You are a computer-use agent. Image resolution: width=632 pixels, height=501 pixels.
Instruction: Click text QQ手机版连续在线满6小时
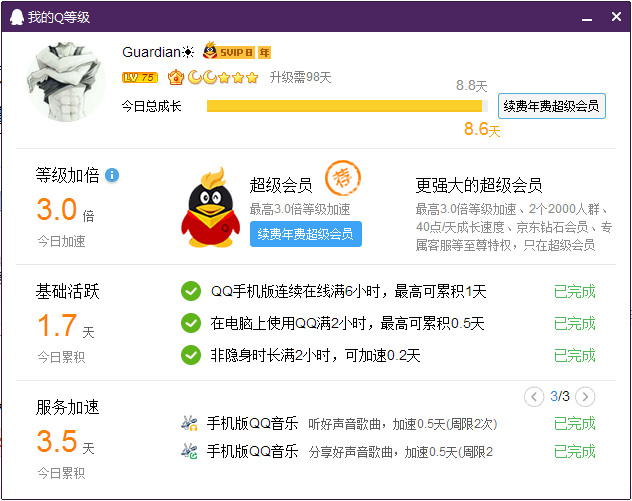(x=295, y=291)
